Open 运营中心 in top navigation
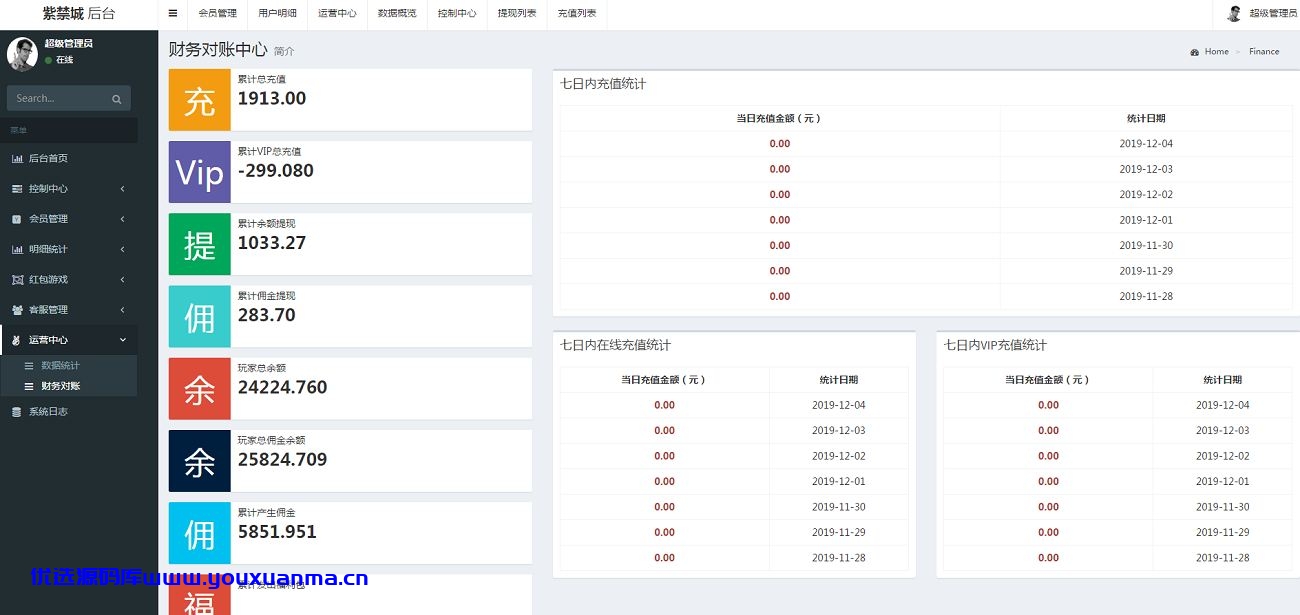Screen dimensions: 1300x615 (337, 13)
